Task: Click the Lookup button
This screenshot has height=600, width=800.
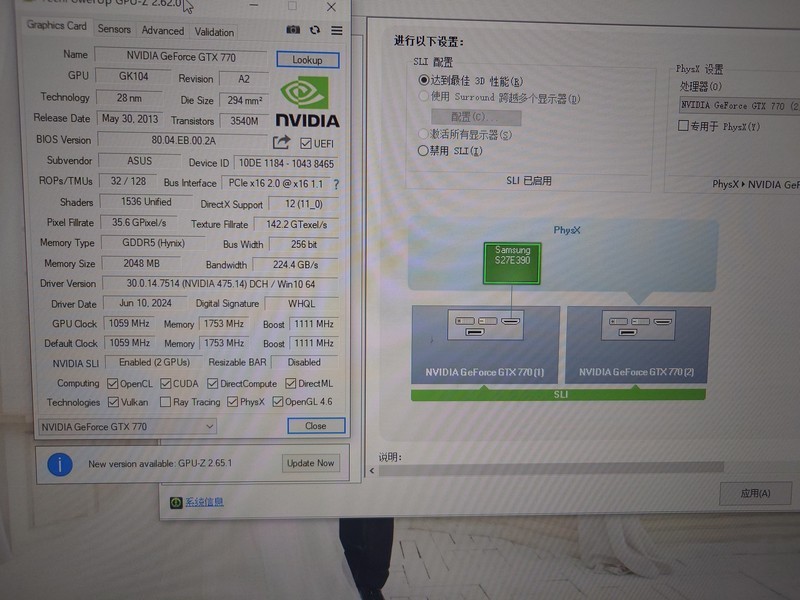Action: point(307,60)
